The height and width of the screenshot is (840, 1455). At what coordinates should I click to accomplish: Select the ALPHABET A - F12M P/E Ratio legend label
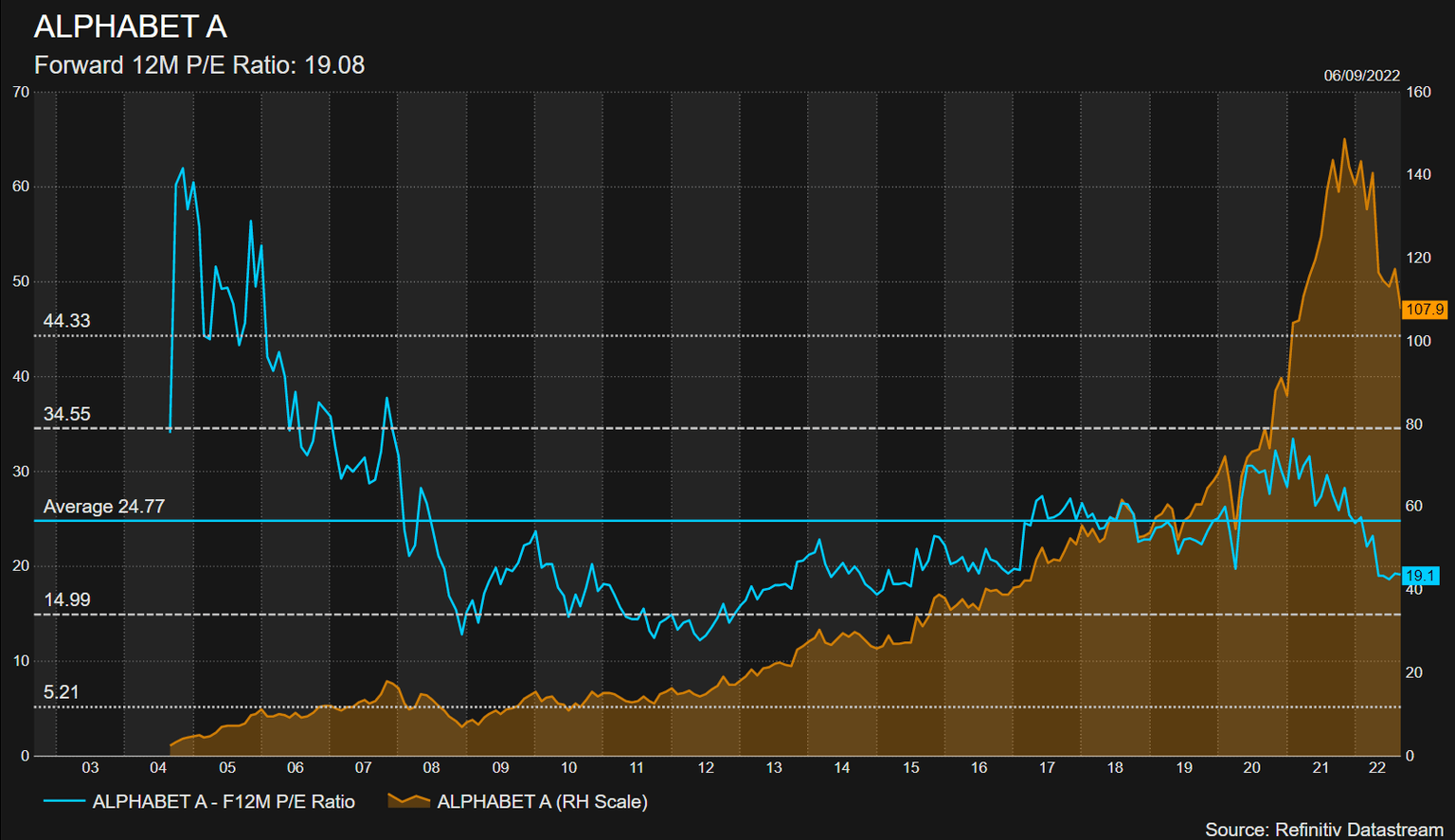tap(224, 801)
